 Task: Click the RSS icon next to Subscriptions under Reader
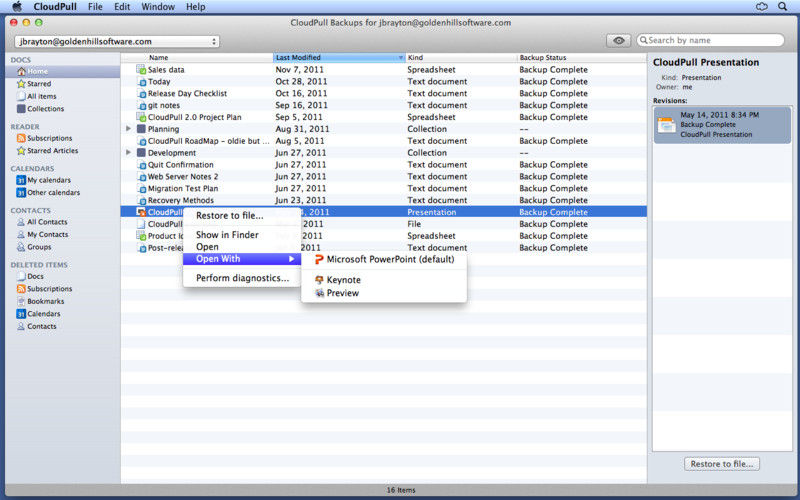[21, 138]
